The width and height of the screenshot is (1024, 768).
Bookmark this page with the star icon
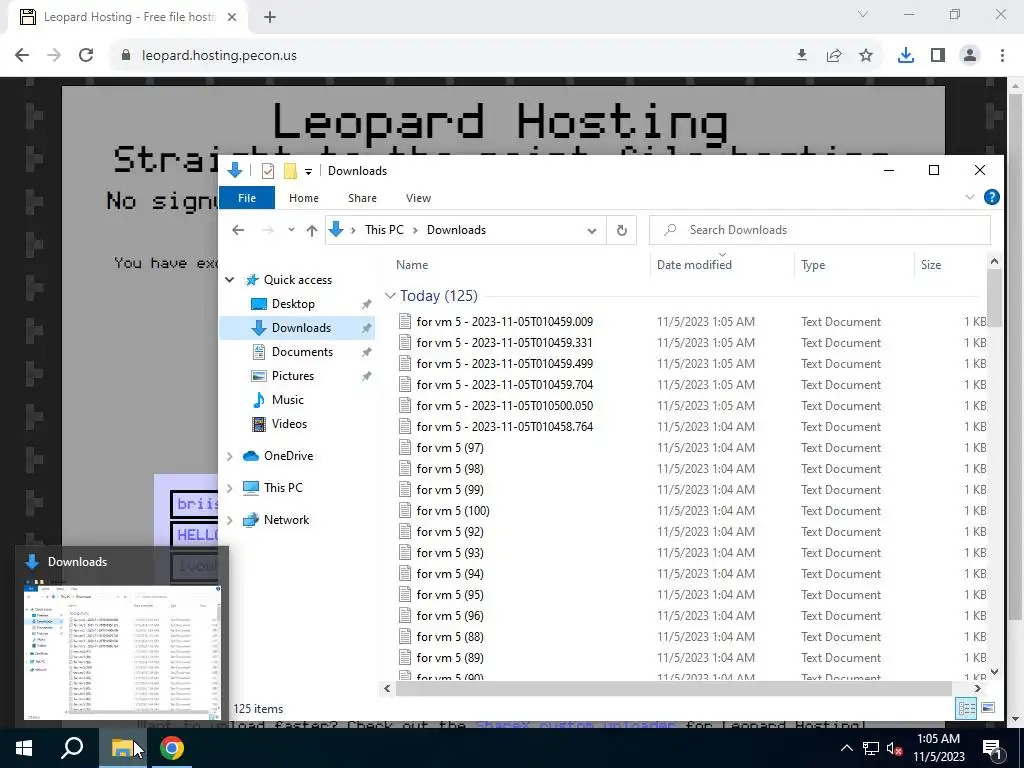(866, 56)
